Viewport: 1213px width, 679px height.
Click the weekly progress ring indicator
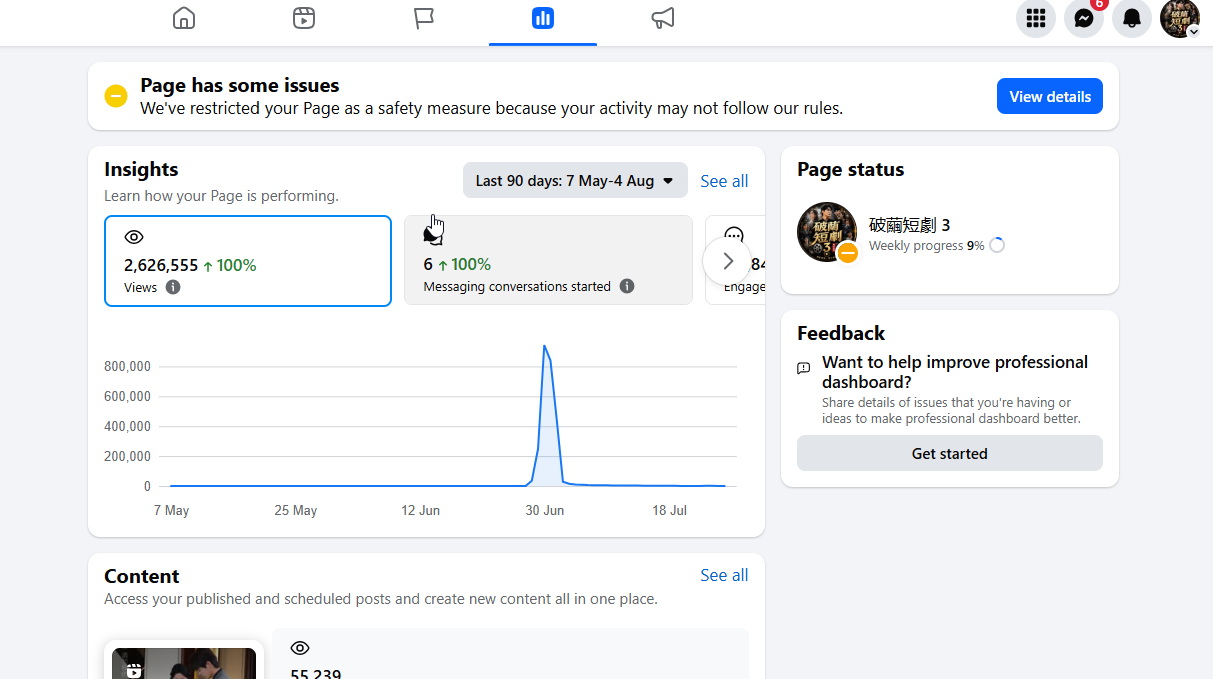point(996,245)
